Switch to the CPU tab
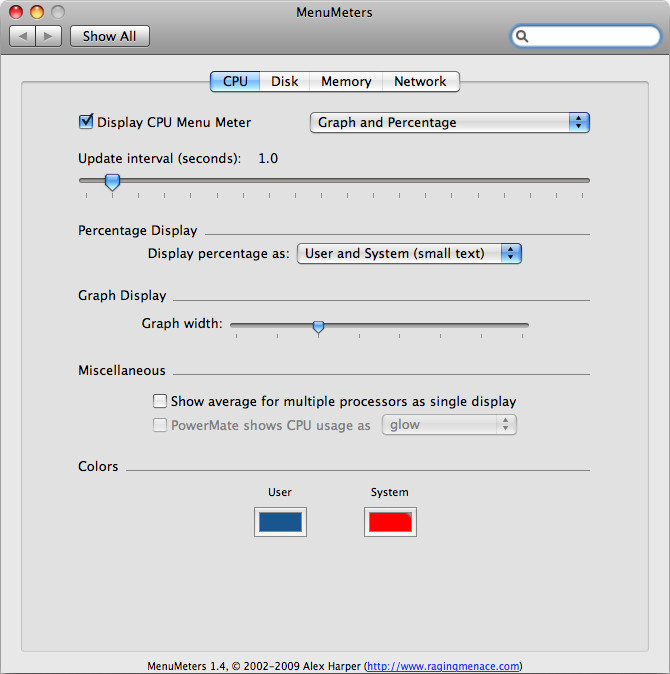Viewport: 670px width, 674px height. click(235, 81)
